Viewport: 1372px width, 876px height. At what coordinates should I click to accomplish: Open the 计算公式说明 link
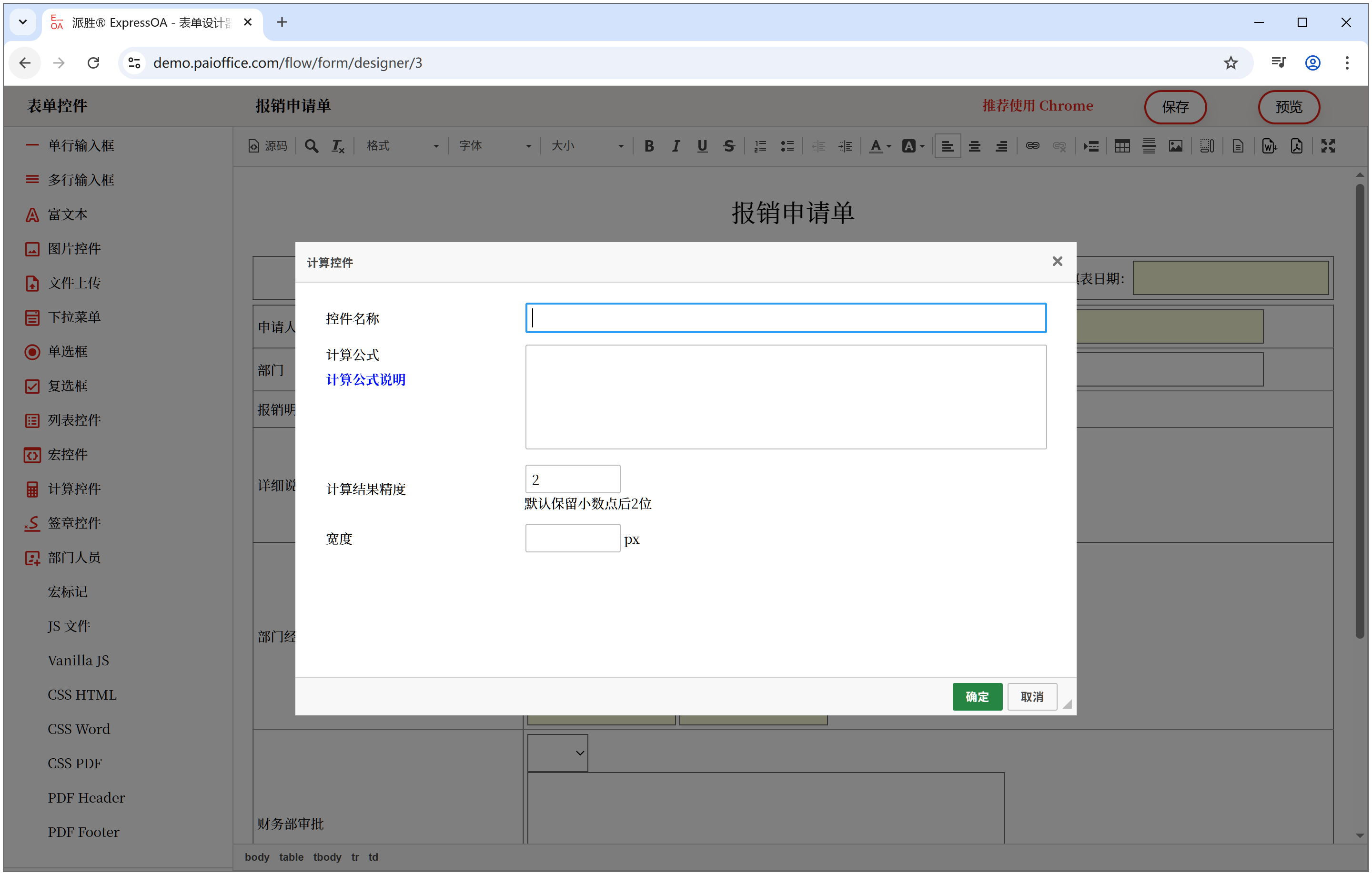[x=365, y=379]
